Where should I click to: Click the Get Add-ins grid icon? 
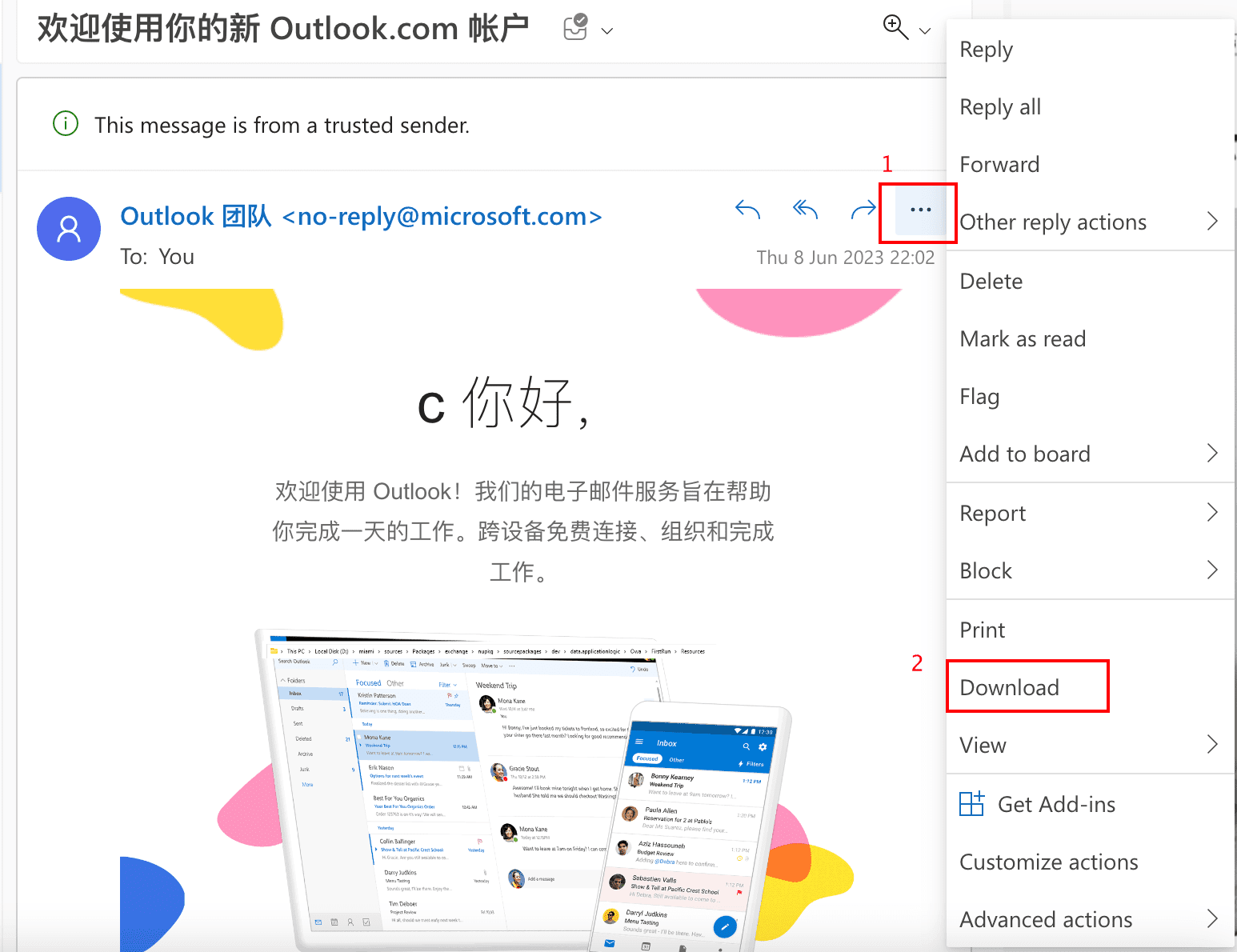(971, 803)
